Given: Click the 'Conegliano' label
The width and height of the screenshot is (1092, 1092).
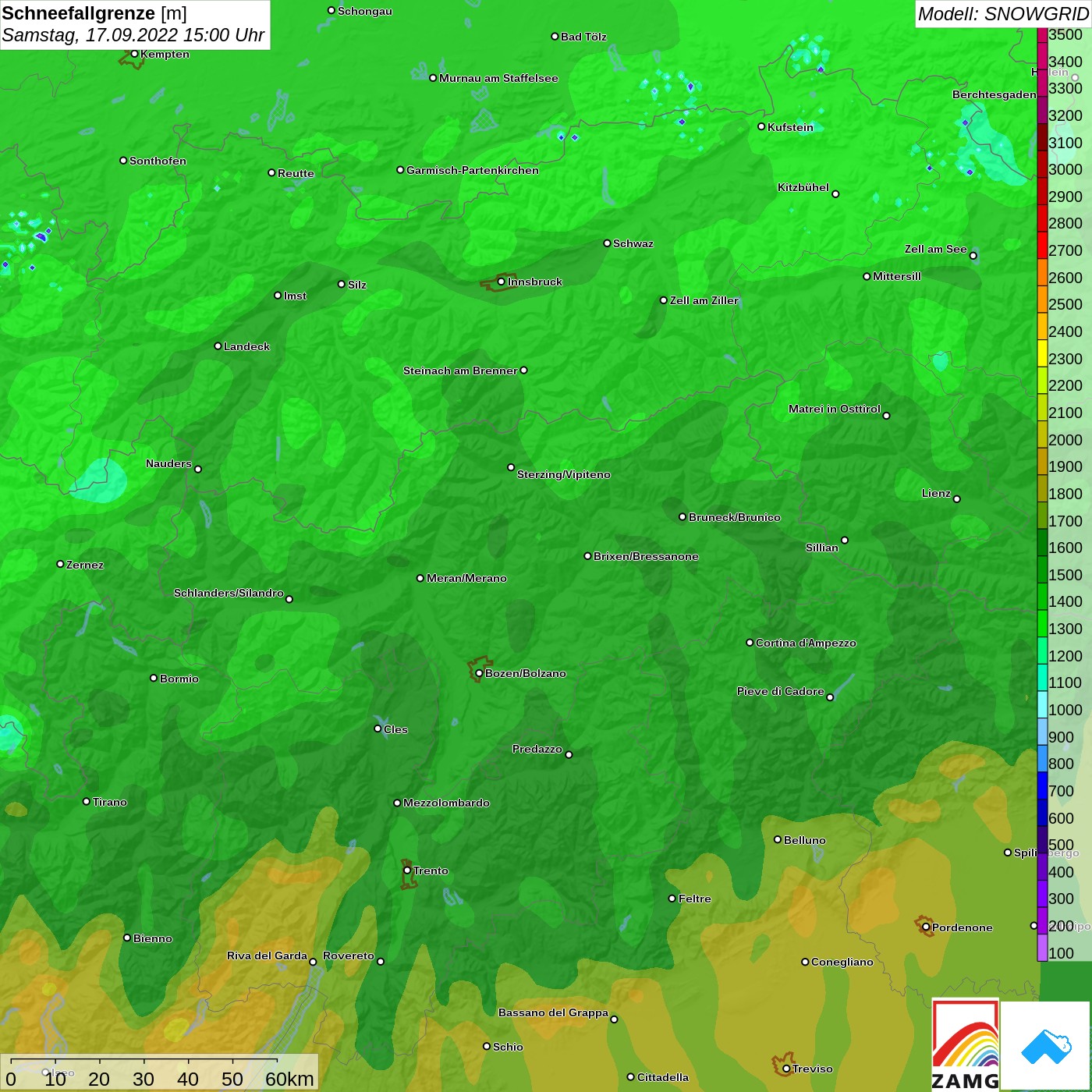Looking at the screenshot, I should (842, 962).
